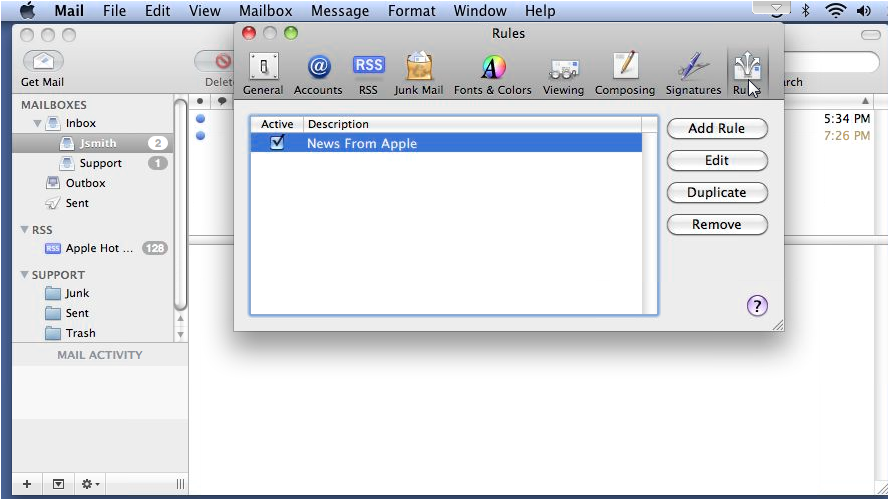
Task: Click the Edit rule button
Action: [x=717, y=160]
